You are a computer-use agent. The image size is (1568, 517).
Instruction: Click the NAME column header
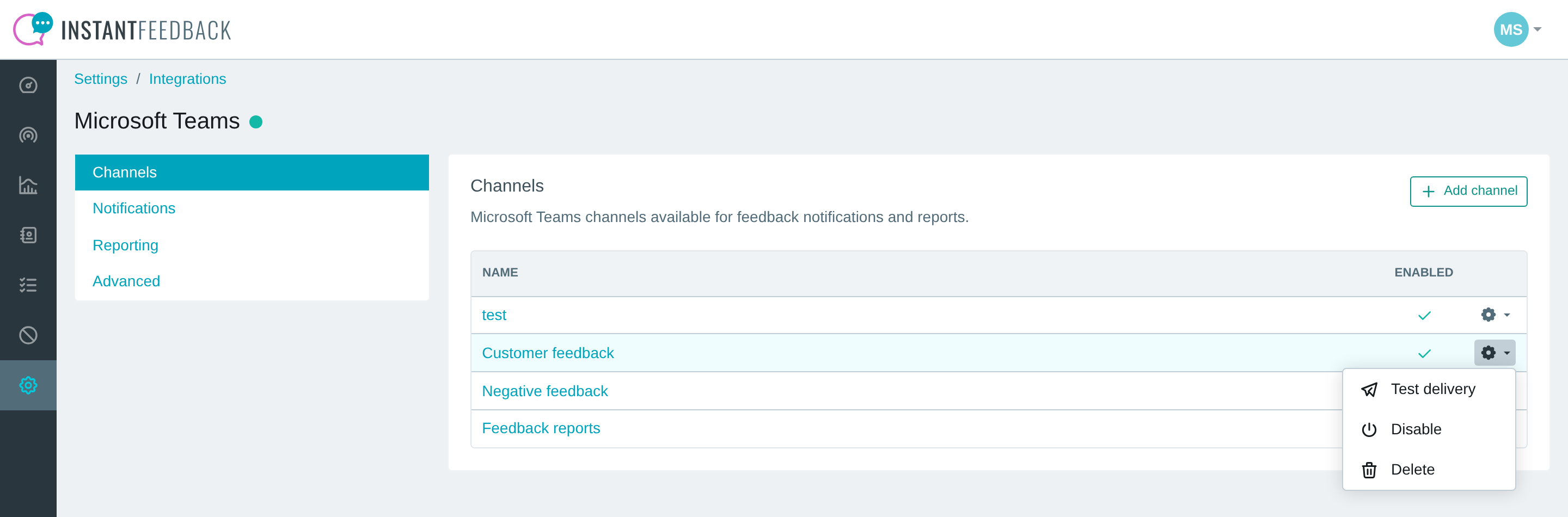(x=500, y=273)
